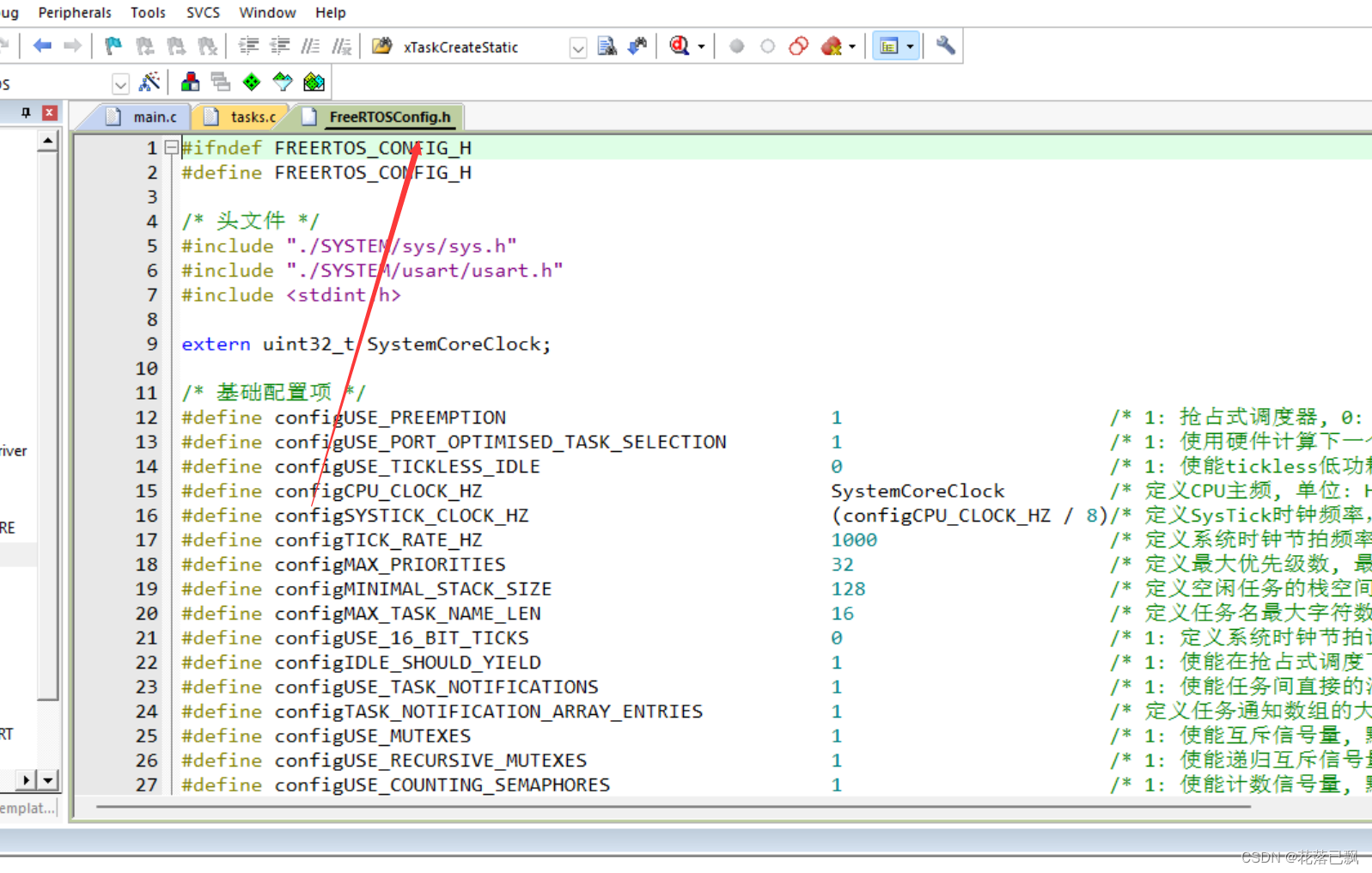This screenshot has width=1372, height=873.
Task: Uncomment the selected lines
Action: (x=342, y=46)
